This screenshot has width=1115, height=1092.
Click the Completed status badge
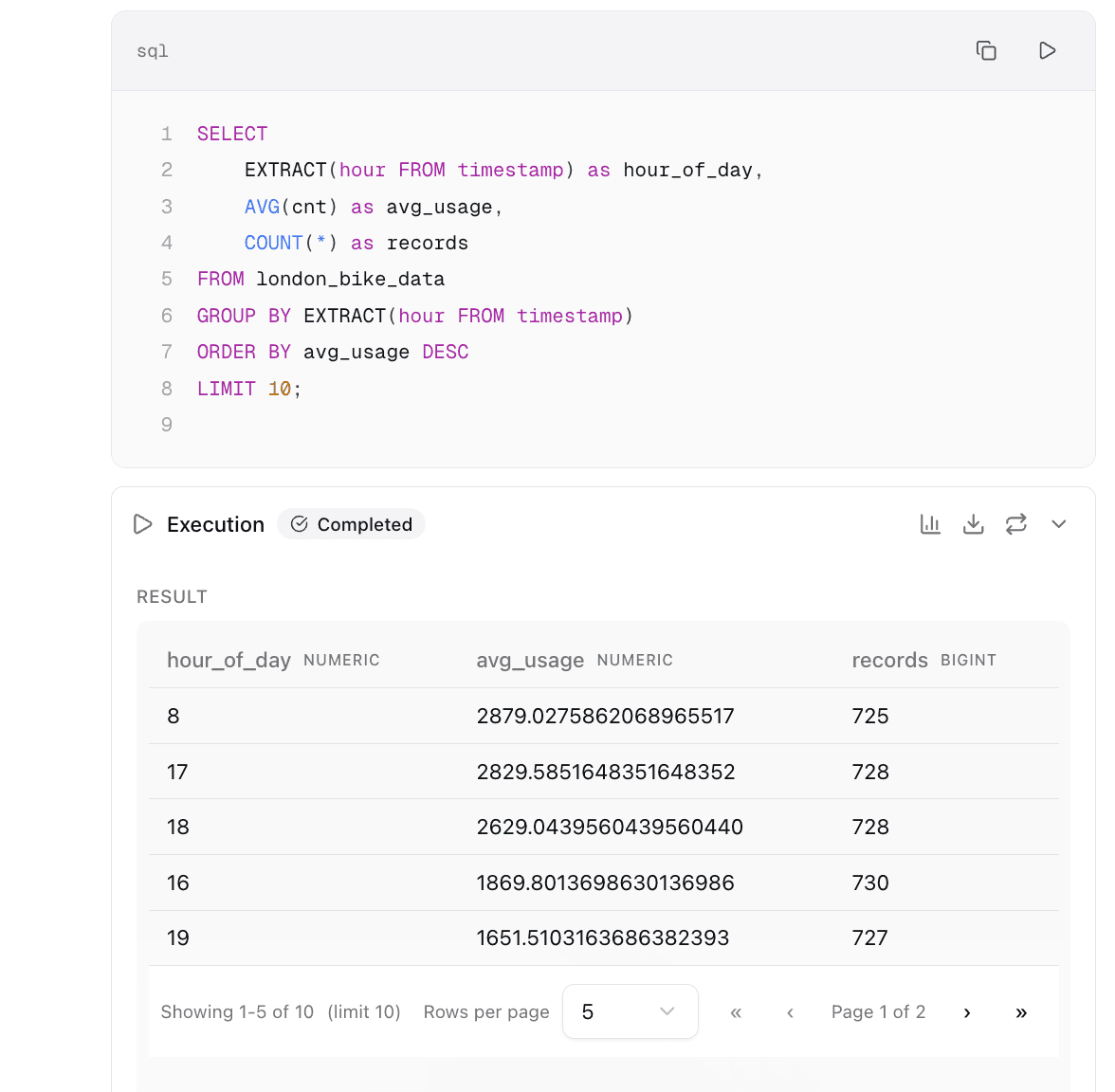(351, 523)
